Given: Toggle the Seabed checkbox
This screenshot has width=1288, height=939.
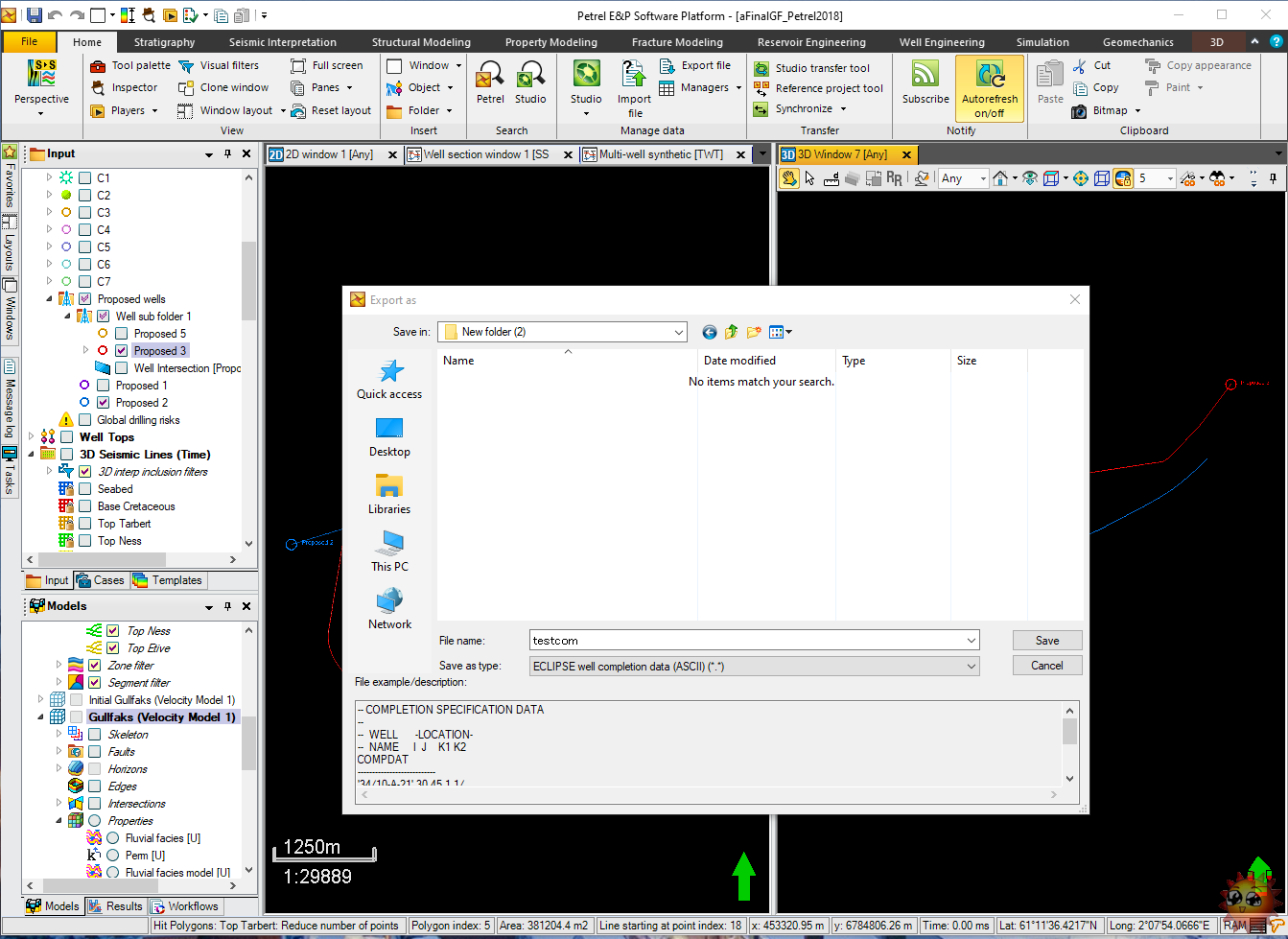Looking at the screenshot, I should (x=84, y=489).
